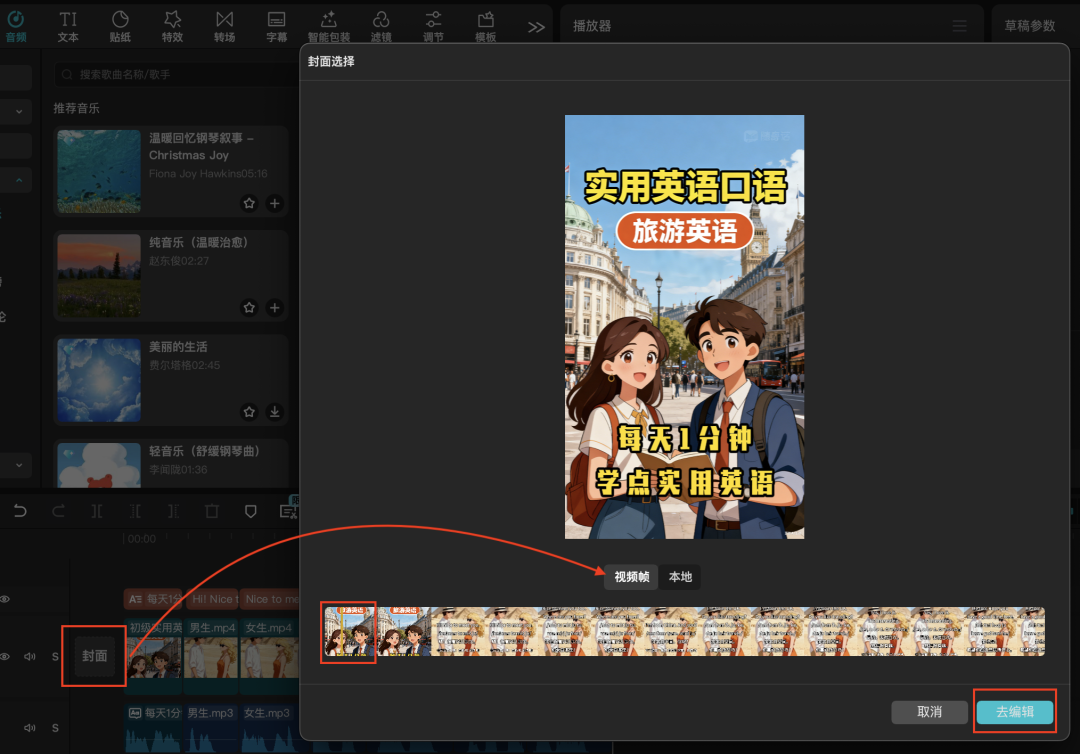Open the 文本 text panel
The width and height of the screenshot is (1080, 754).
coord(68,25)
